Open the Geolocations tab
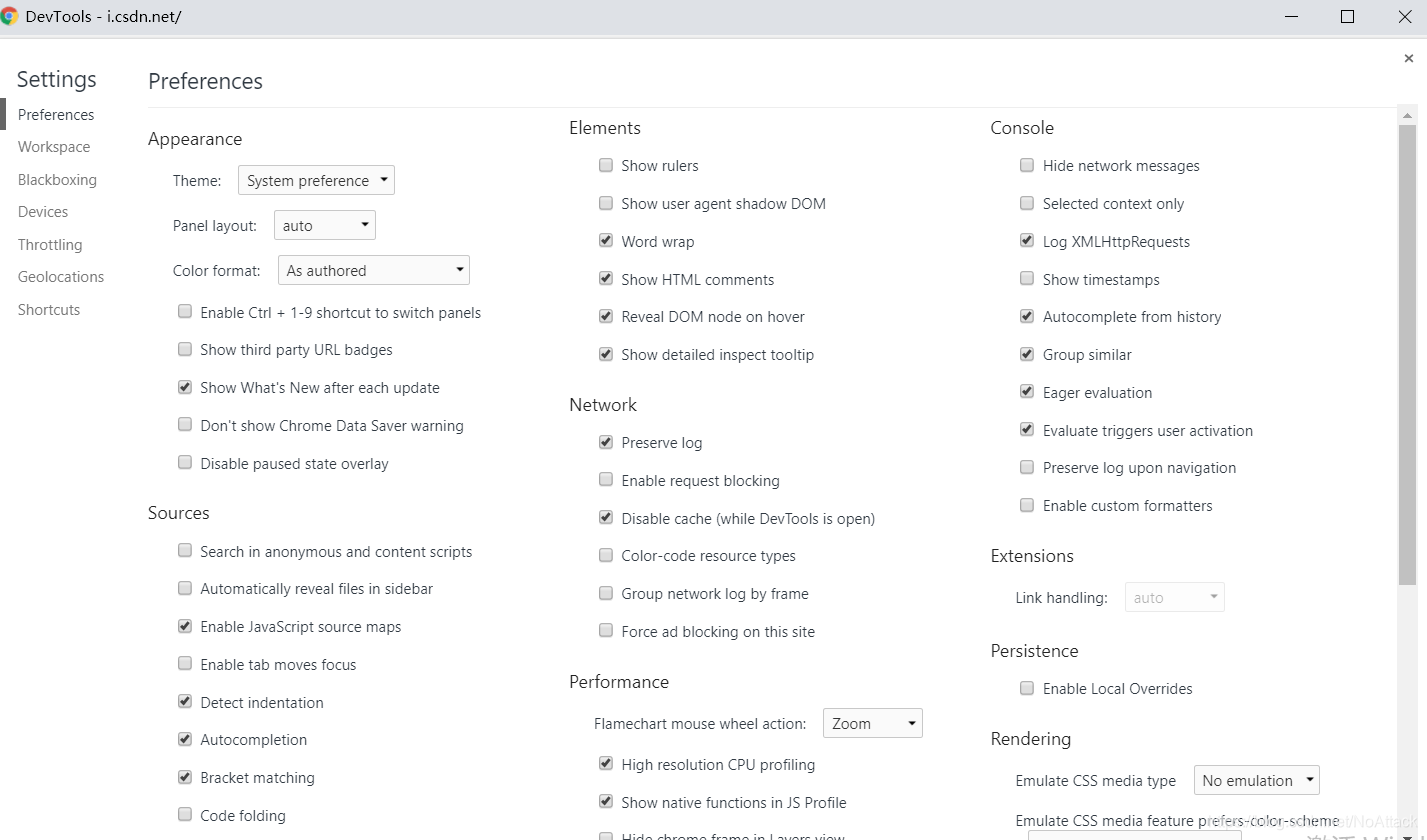1427x840 pixels. [61, 277]
